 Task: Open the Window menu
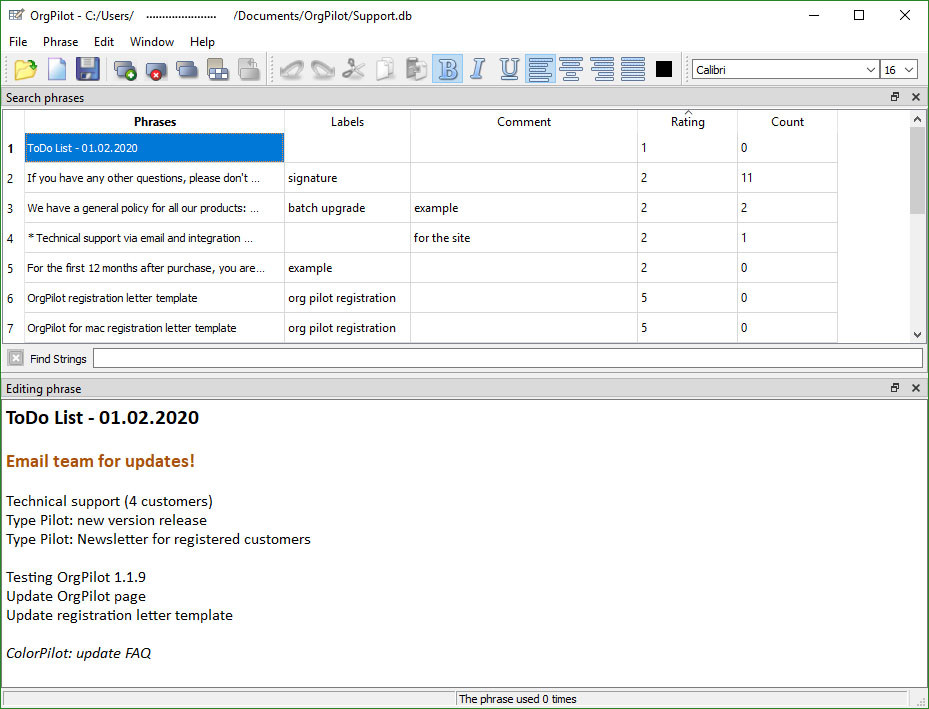[x=152, y=41]
